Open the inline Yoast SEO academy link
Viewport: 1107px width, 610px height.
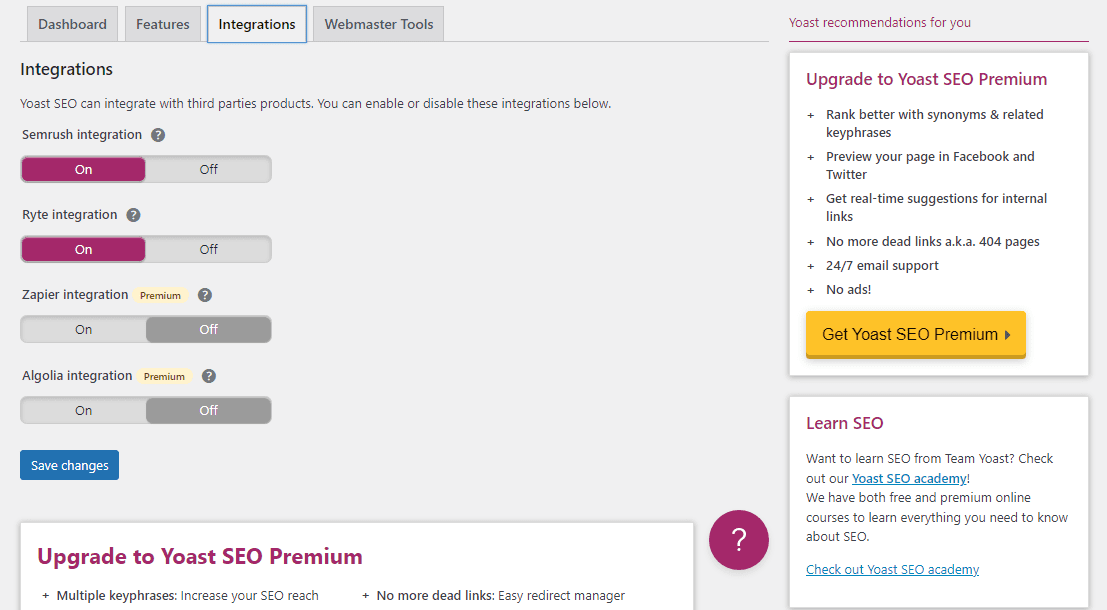pyautogui.click(x=909, y=479)
